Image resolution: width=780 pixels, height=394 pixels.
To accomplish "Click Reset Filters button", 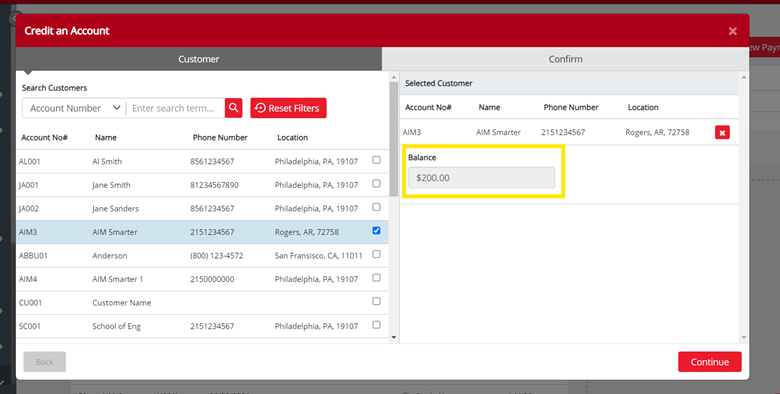I will [289, 108].
